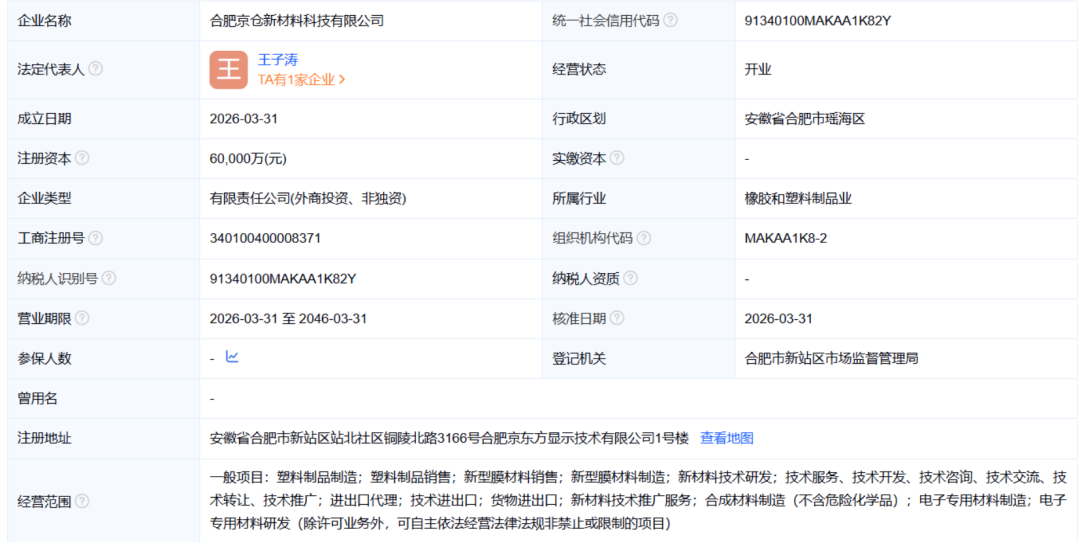
Task: Click the help icon beside 法定代表人
Action: 96,69
